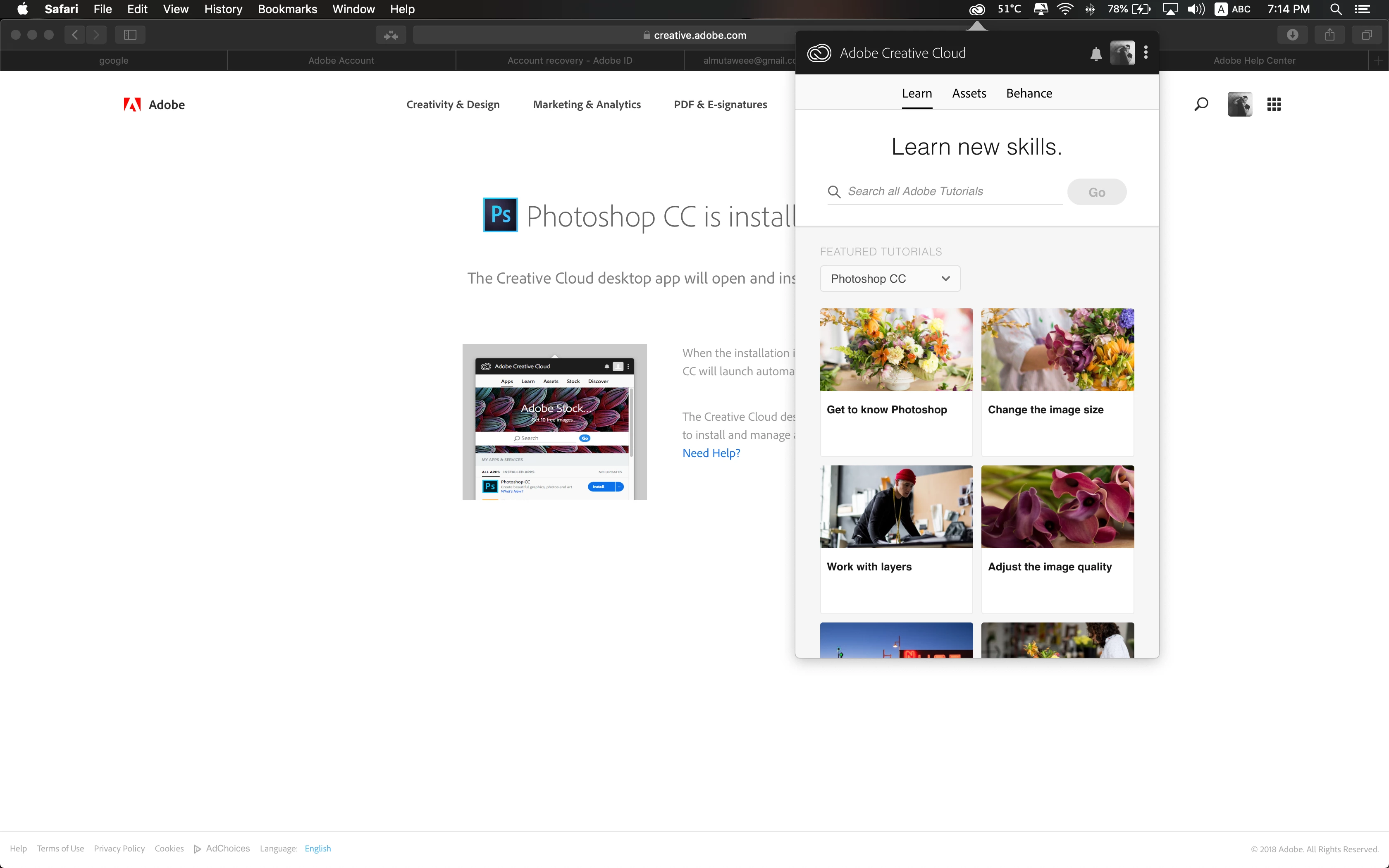The height and width of the screenshot is (868, 1389).
Task: Click the Creative Cloud notifications bell icon
Action: click(x=1096, y=53)
